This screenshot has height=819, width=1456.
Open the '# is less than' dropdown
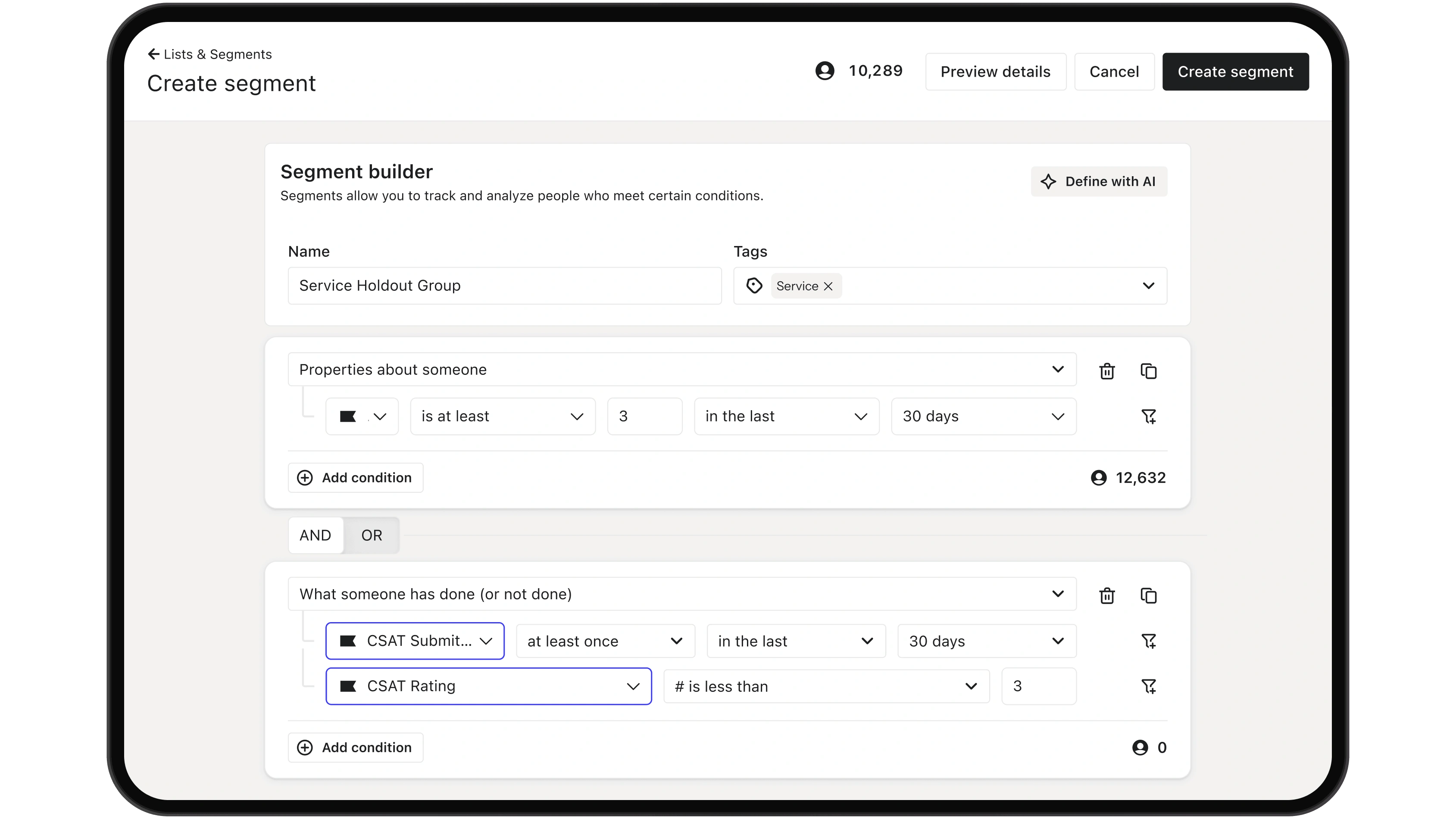[826, 686]
